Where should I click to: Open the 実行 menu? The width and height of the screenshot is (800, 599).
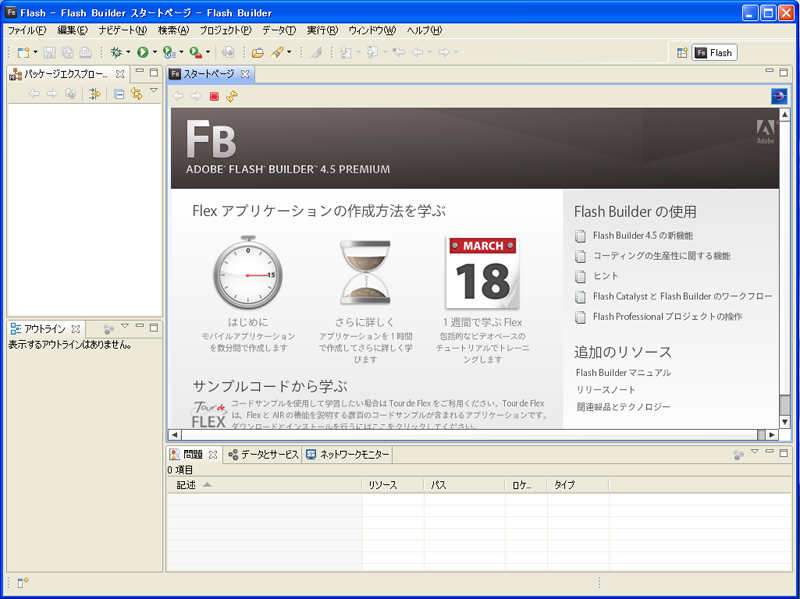322,30
